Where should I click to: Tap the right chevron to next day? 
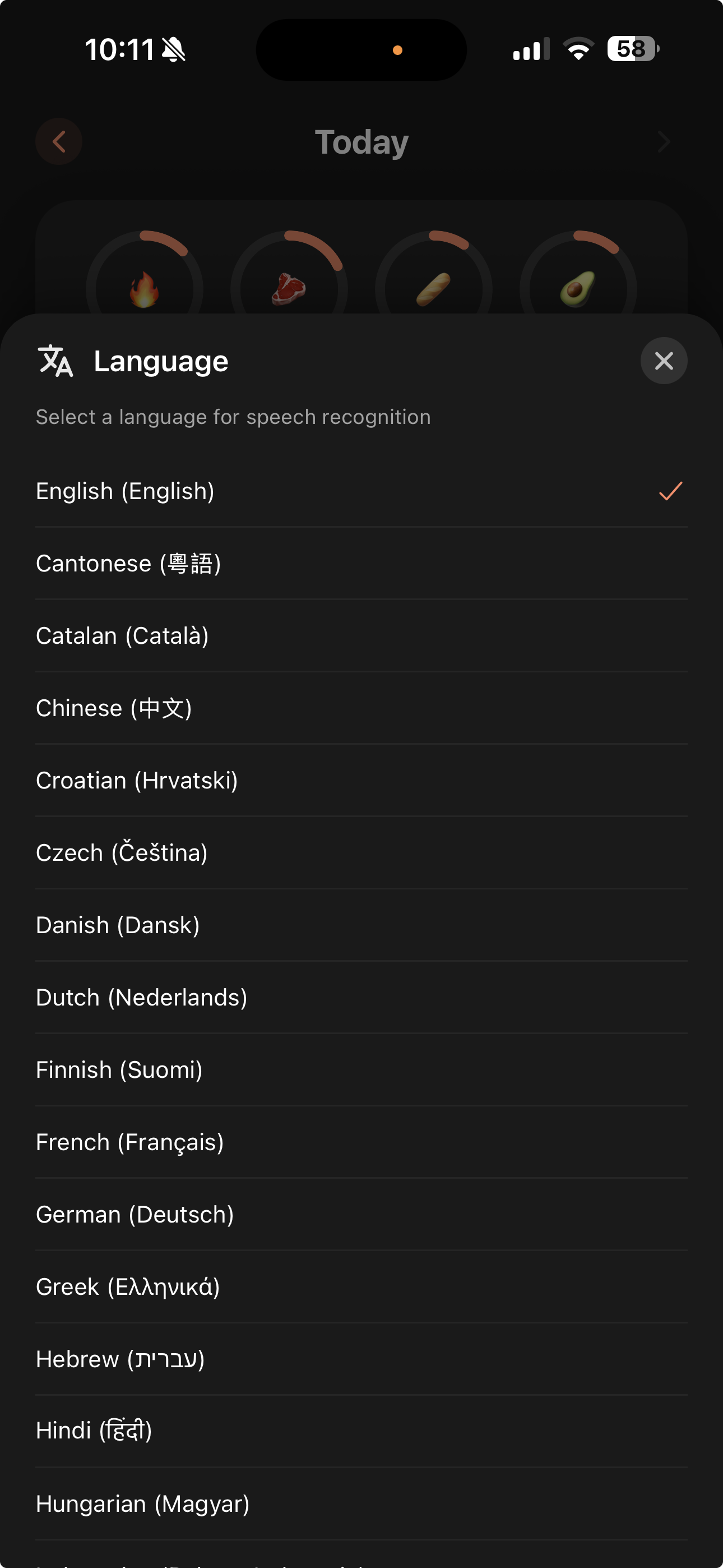pos(664,141)
